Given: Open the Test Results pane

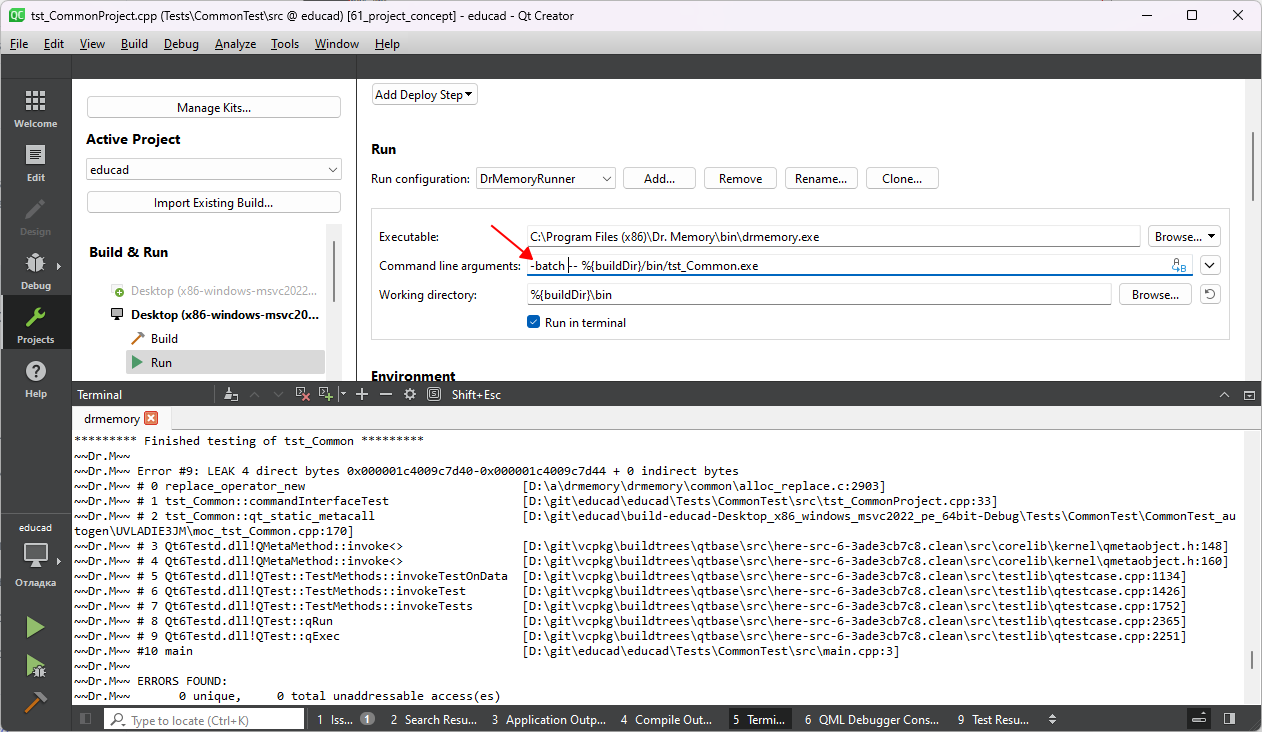Looking at the screenshot, I should point(993,719).
